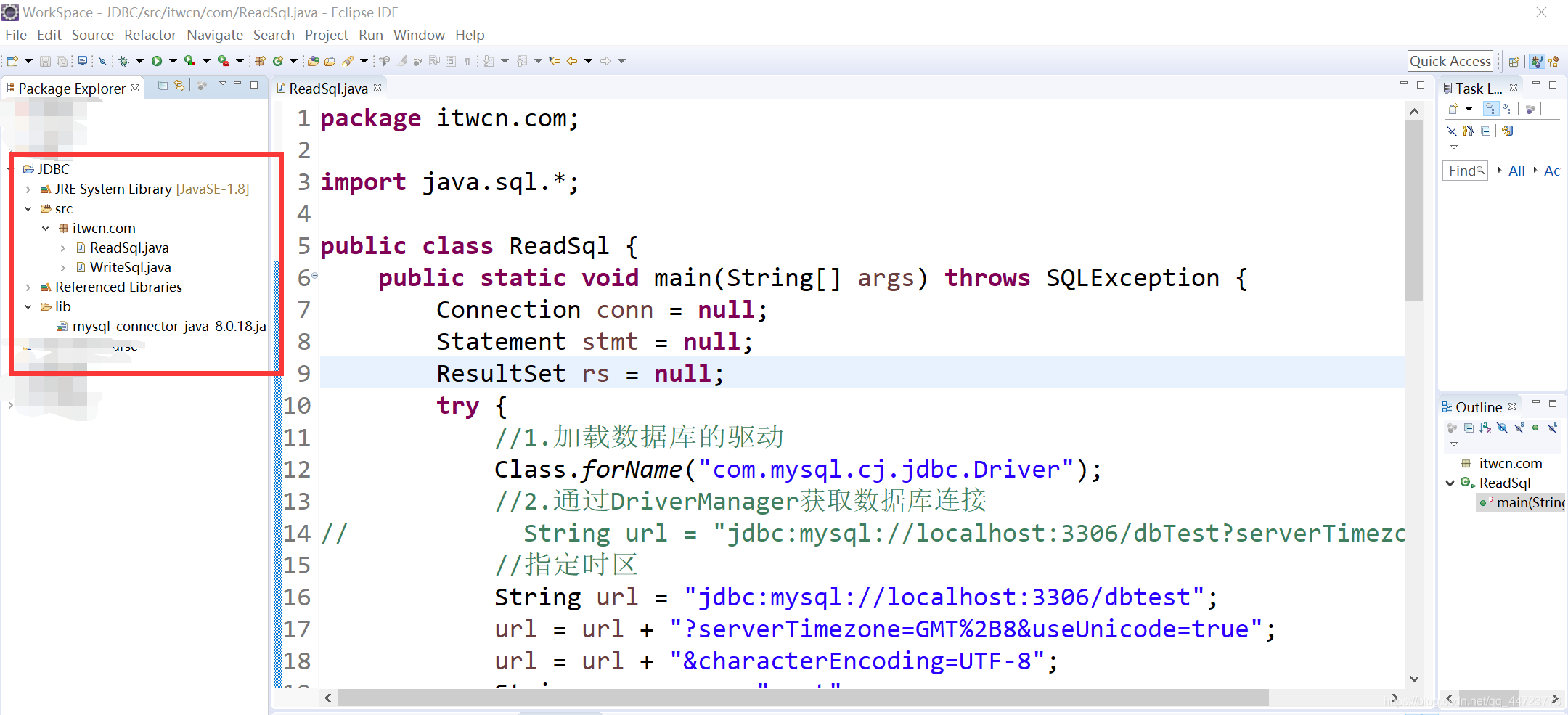Toggle Link with Editor in Package Explorer
Screen dimensions: 1568x715
click(x=179, y=86)
